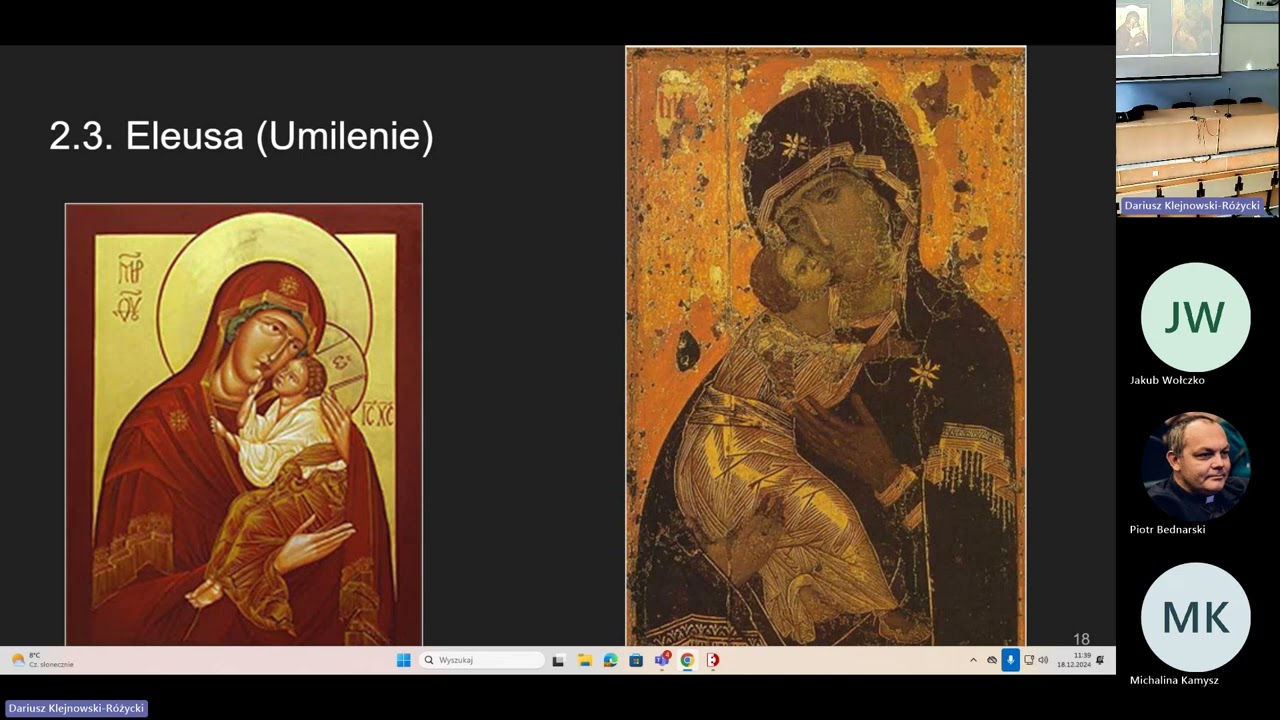1280x720 pixels.
Task: Select the Dariusz Klejnowski-Różycki video tile
Action: point(1197,108)
